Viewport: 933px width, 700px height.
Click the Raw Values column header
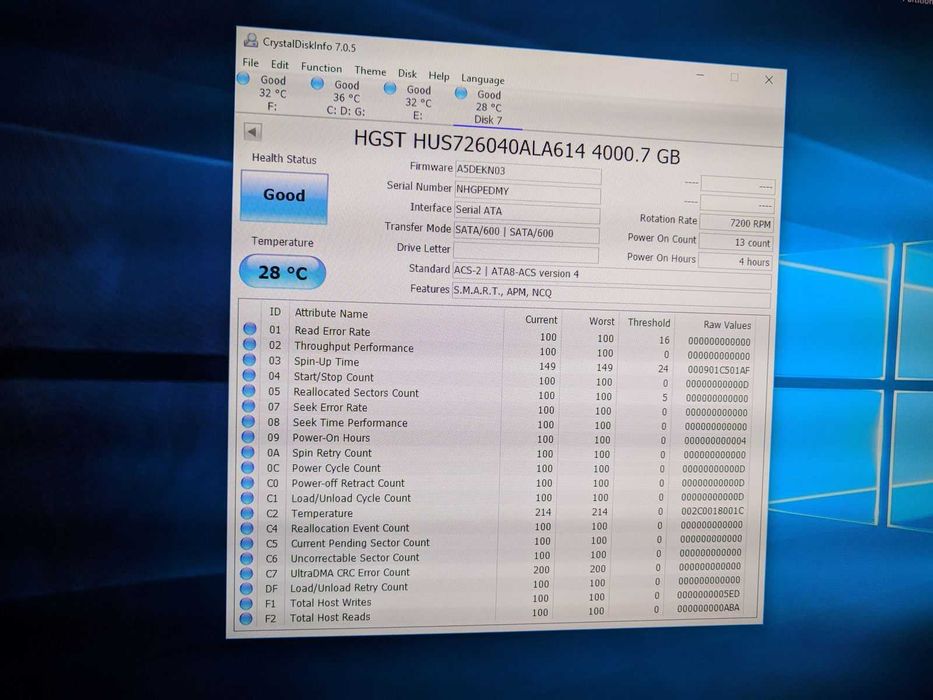click(x=727, y=325)
